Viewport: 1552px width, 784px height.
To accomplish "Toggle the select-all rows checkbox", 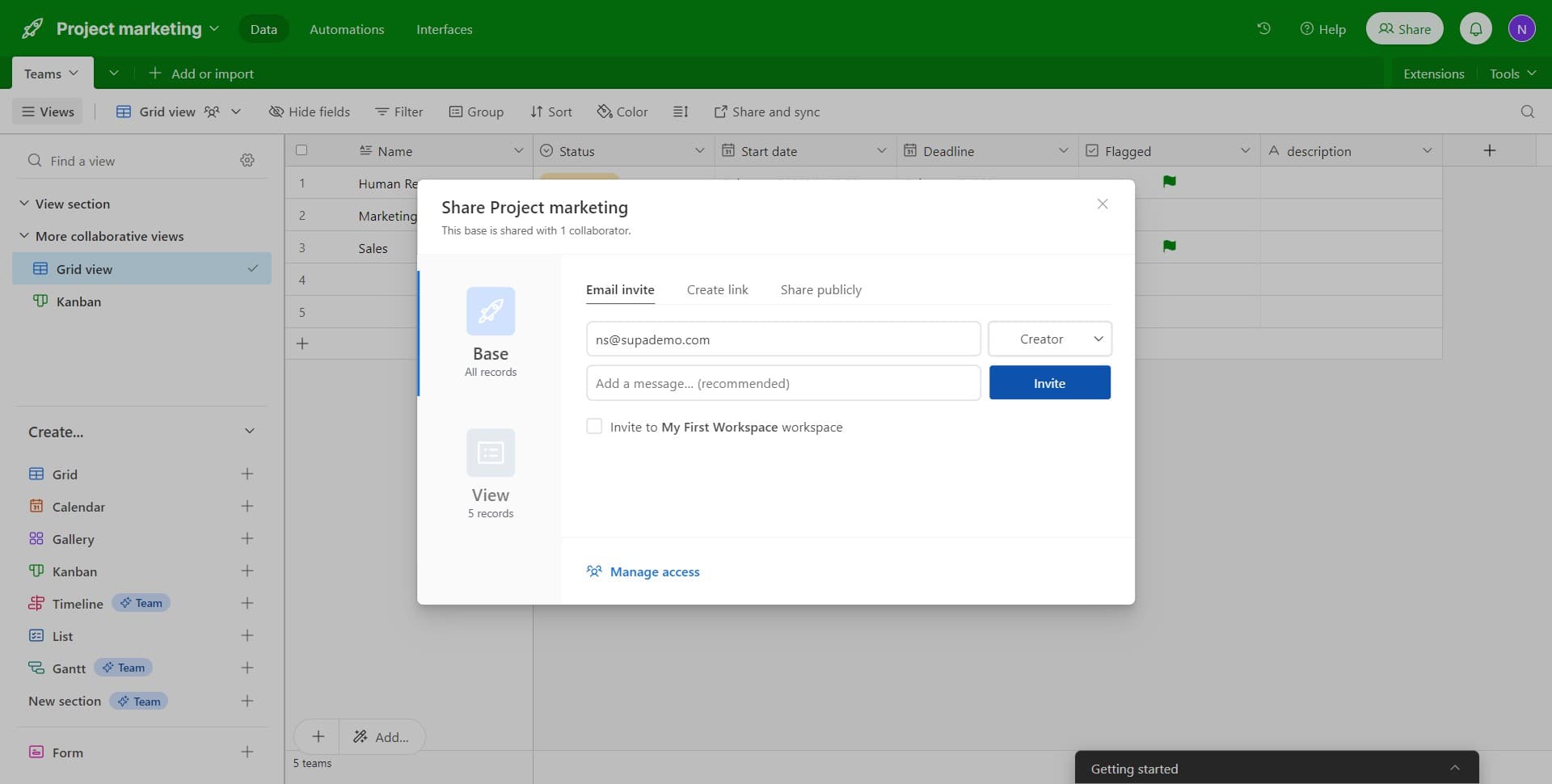I will point(302,150).
